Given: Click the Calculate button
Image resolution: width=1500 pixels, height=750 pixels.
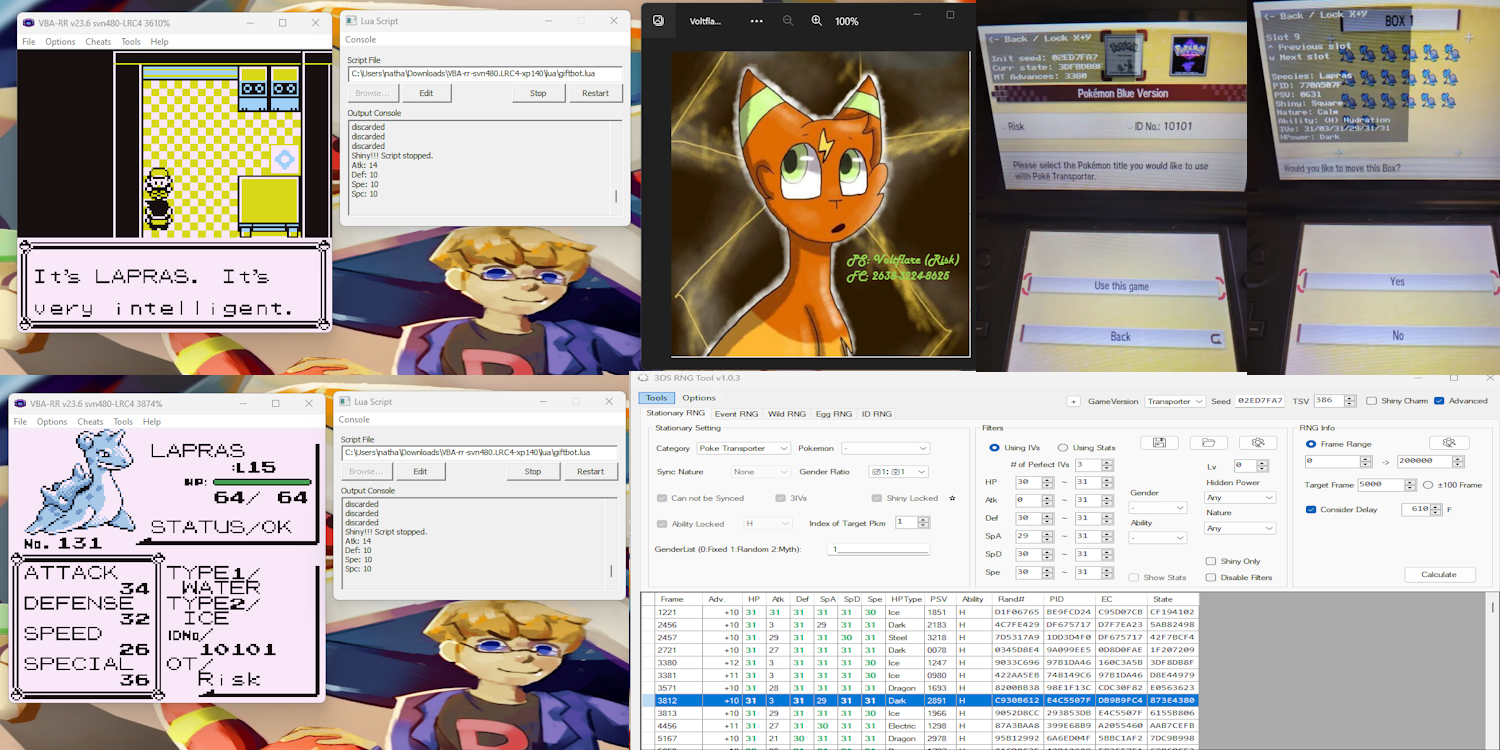Looking at the screenshot, I should (x=1439, y=574).
